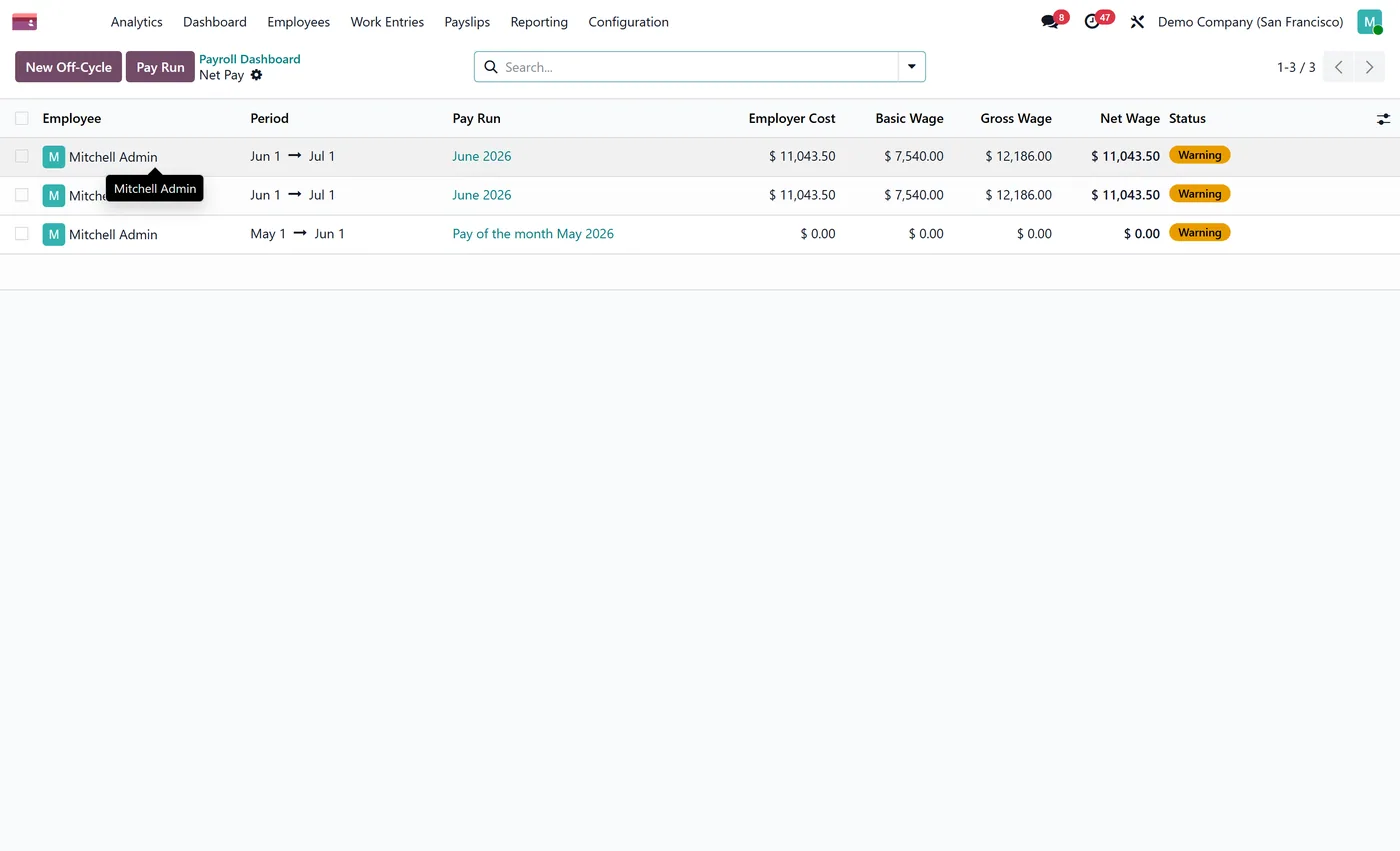
Task: Sort by the Period column header
Action: (x=269, y=118)
